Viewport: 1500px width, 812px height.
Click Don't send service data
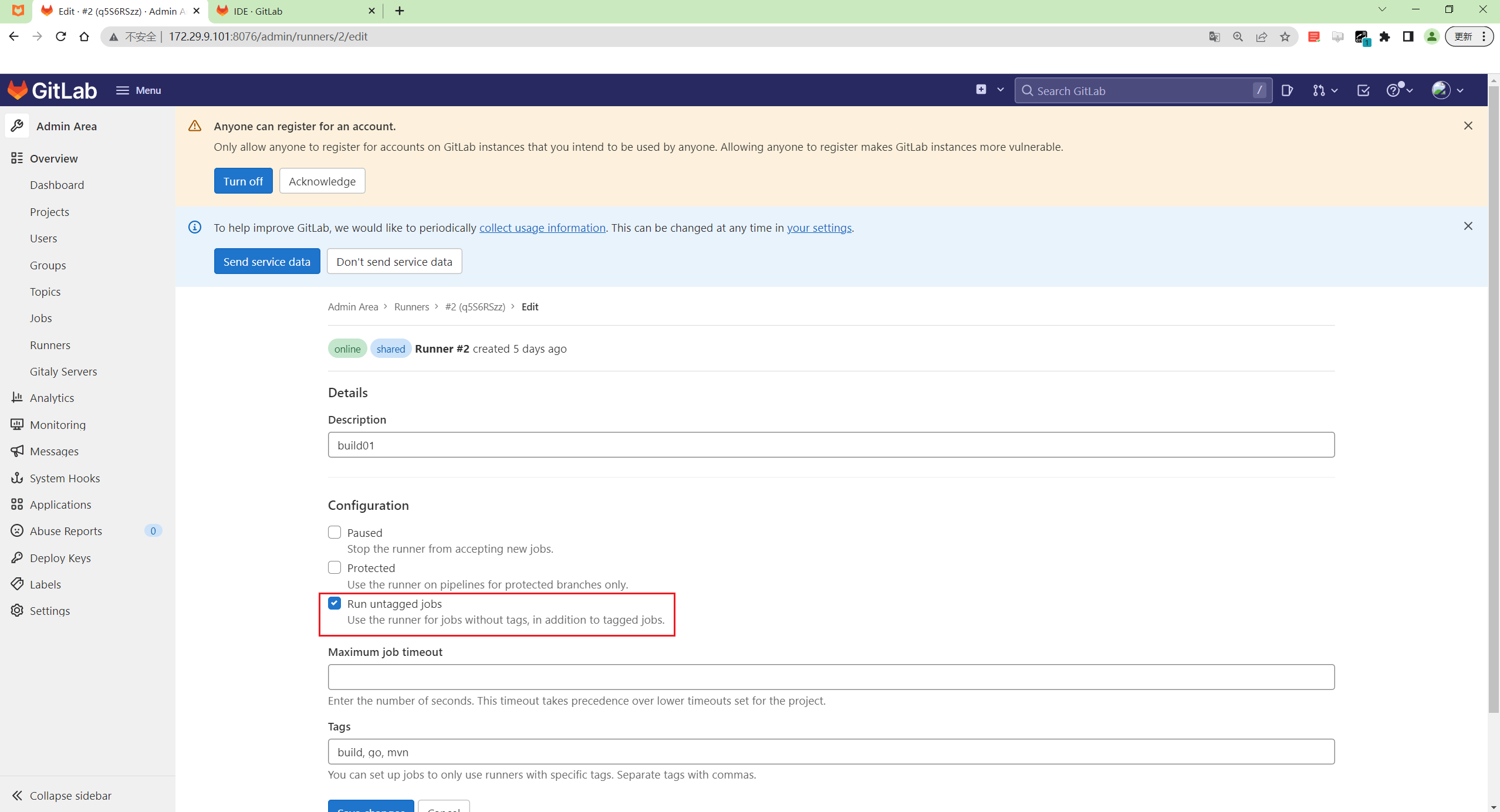[x=394, y=261]
